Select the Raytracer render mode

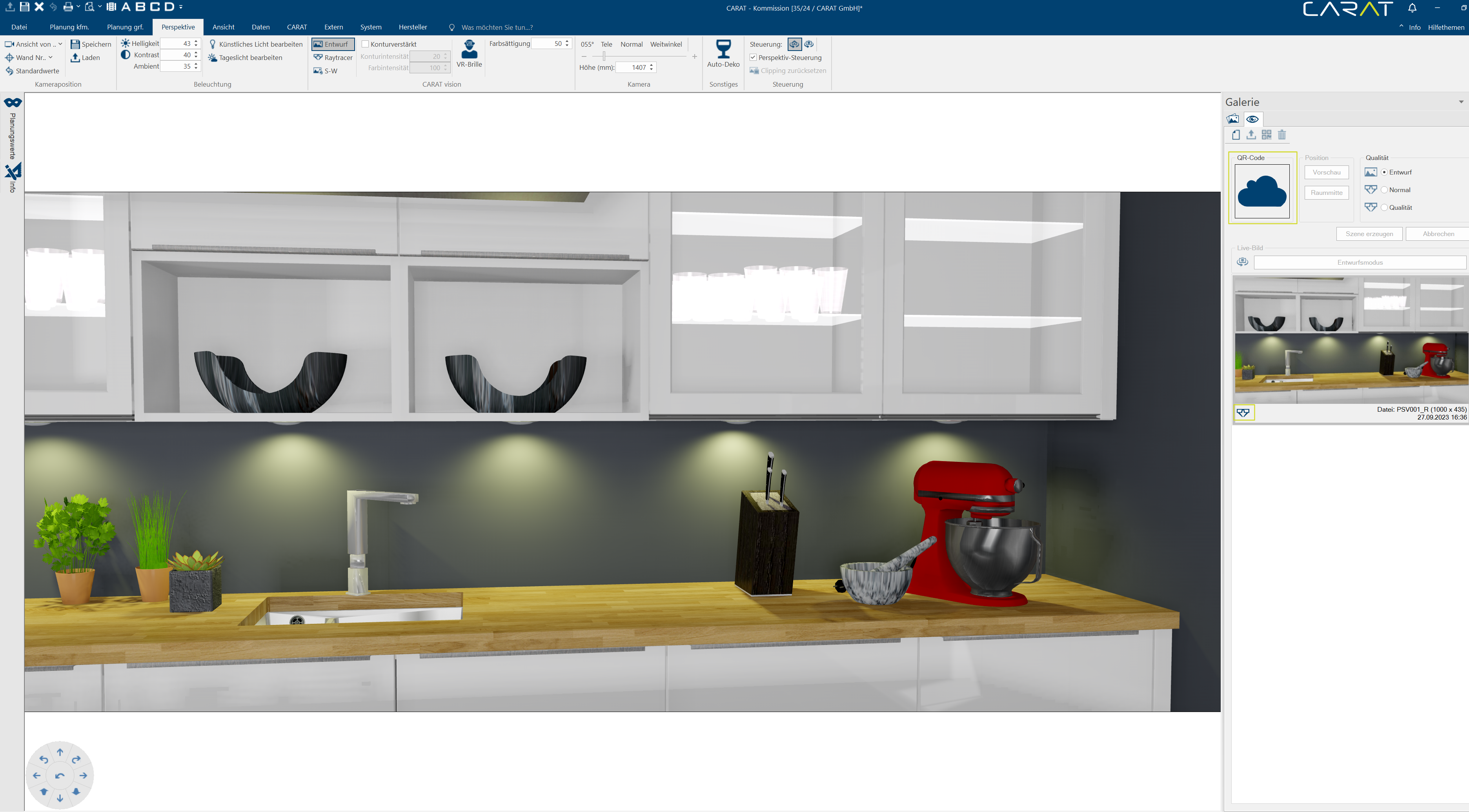333,58
